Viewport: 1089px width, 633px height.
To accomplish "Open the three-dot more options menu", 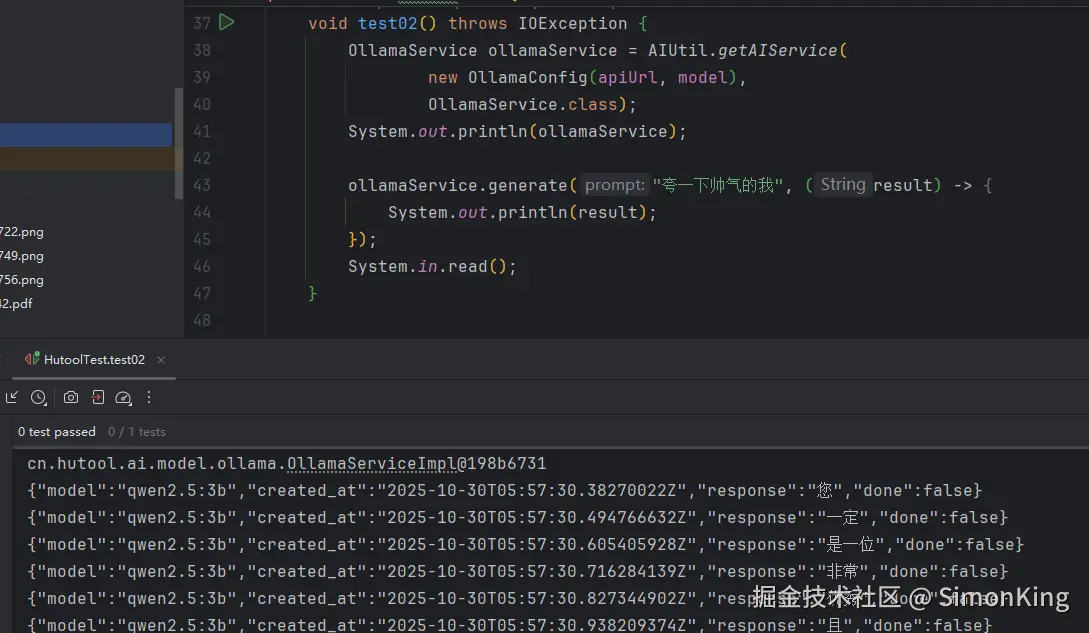I will click(149, 397).
